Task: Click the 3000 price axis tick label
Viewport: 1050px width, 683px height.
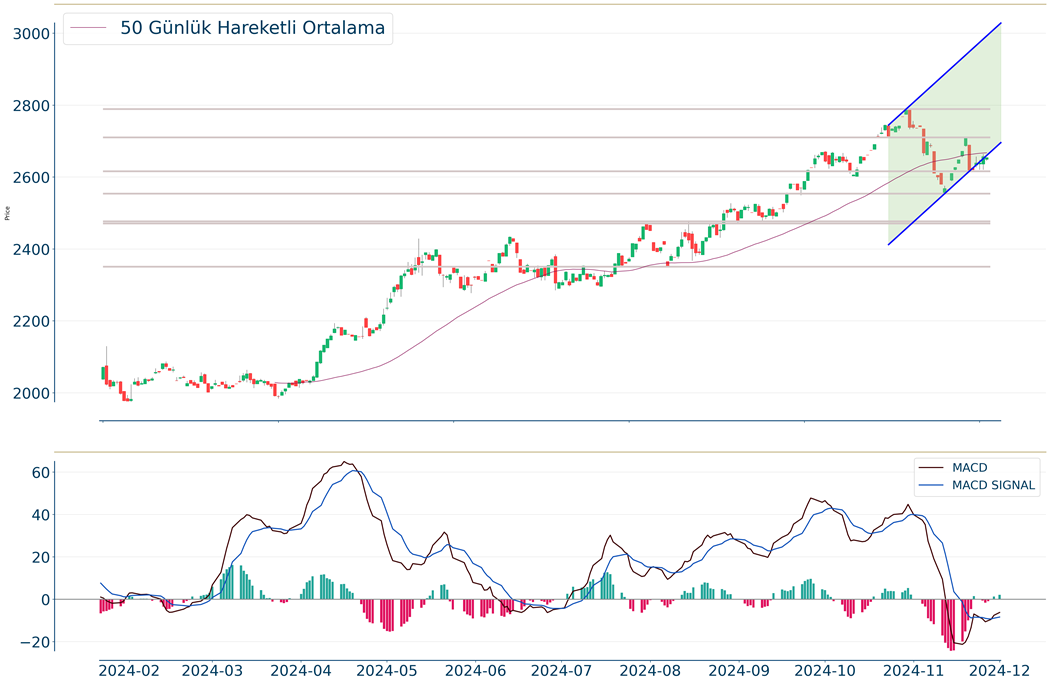Action: tap(32, 34)
